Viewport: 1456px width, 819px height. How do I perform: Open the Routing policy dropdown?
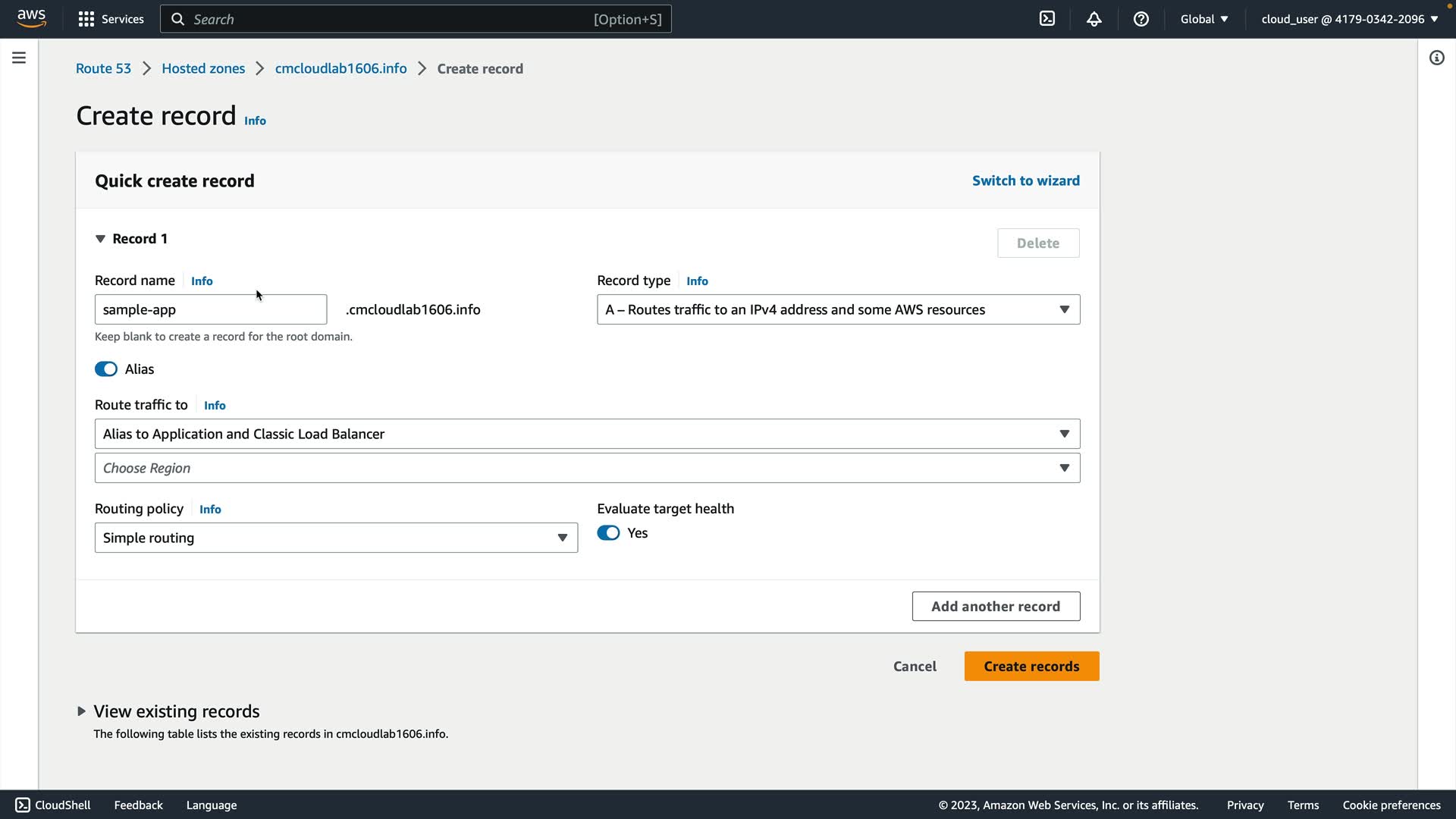pyautogui.click(x=336, y=538)
